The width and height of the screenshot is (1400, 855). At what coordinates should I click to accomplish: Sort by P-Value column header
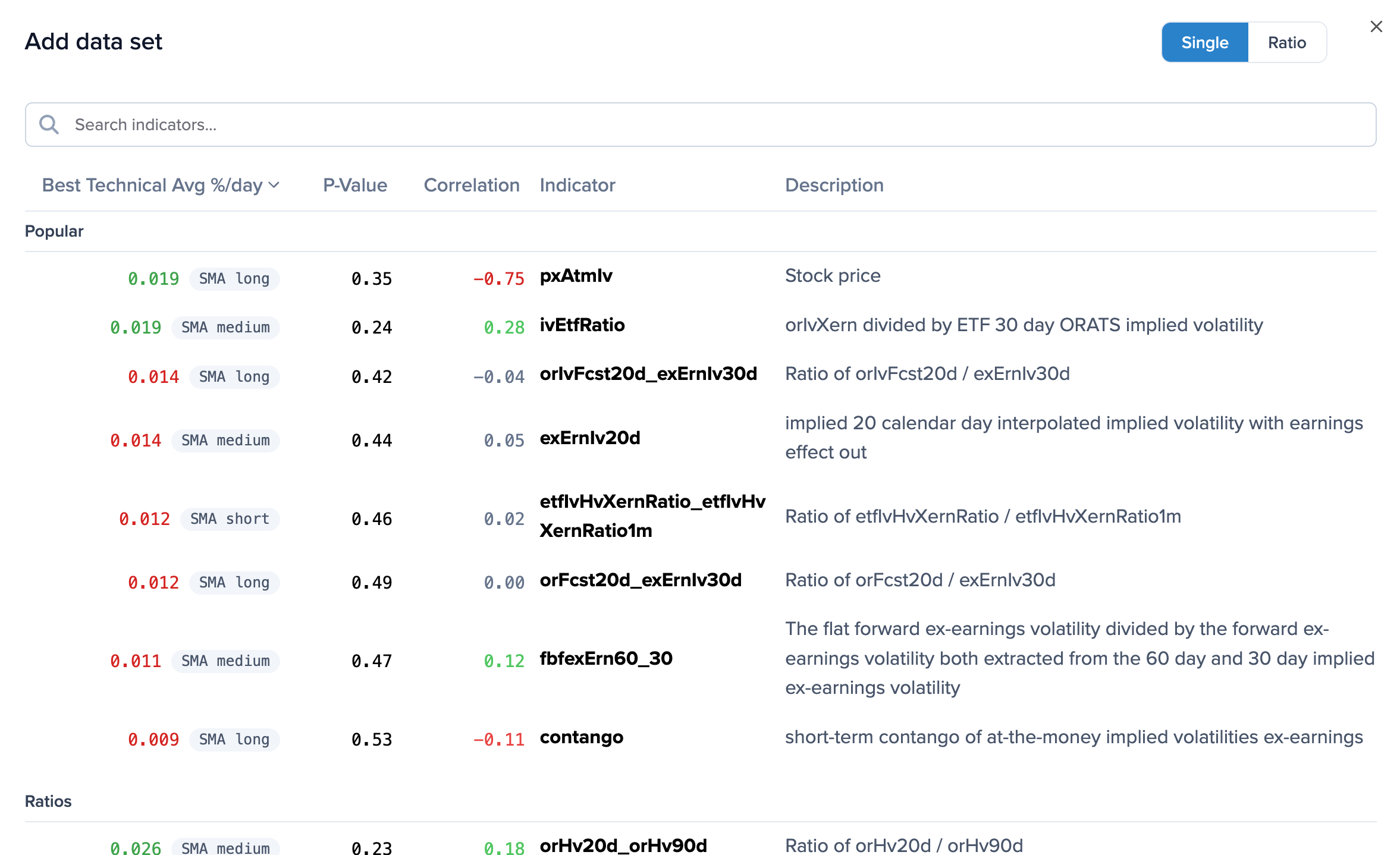(x=355, y=186)
